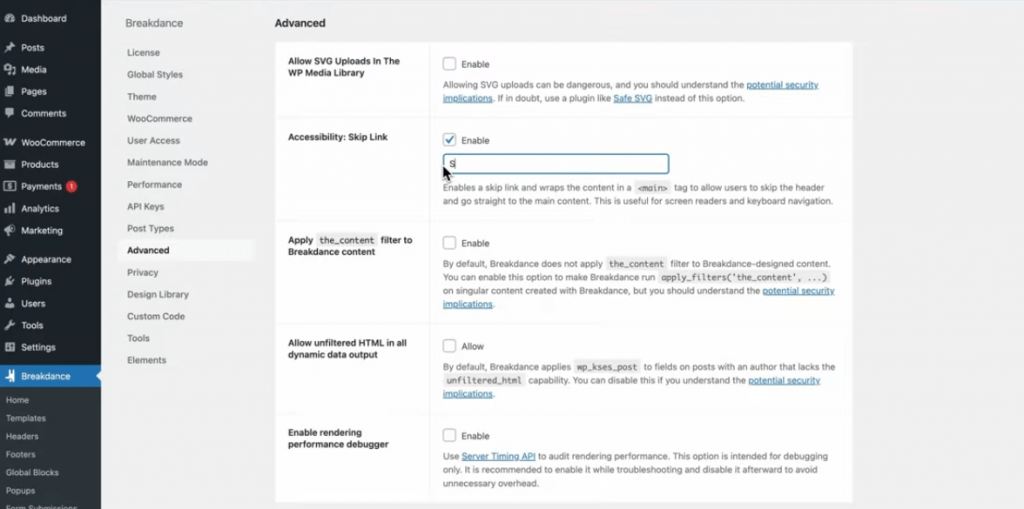Click the Dashboard icon in WordPress sidebar
The height and width of the screenshot is (509, 1024).
(x=10, y=18)
